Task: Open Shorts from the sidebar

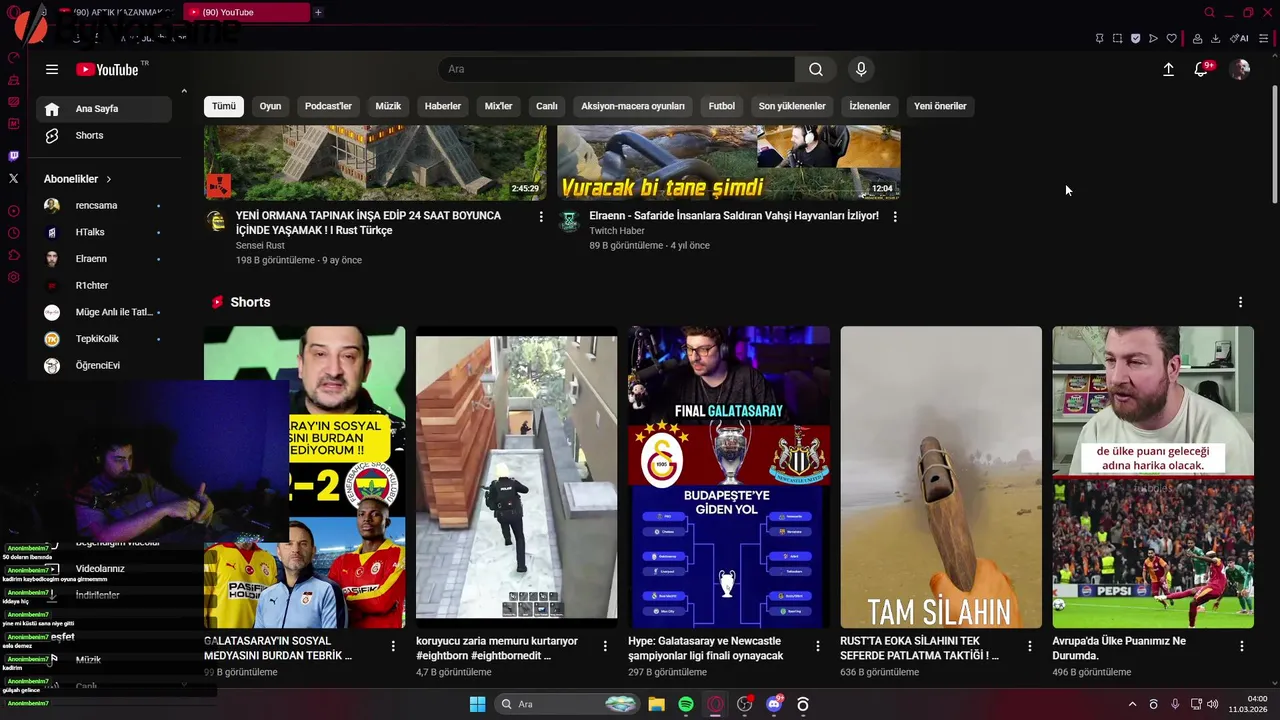Action: pyautogui.click(x=104, y=135)
